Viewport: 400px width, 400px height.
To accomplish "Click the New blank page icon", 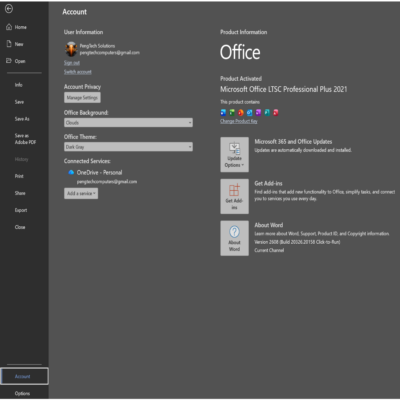I will pos(9,44).
